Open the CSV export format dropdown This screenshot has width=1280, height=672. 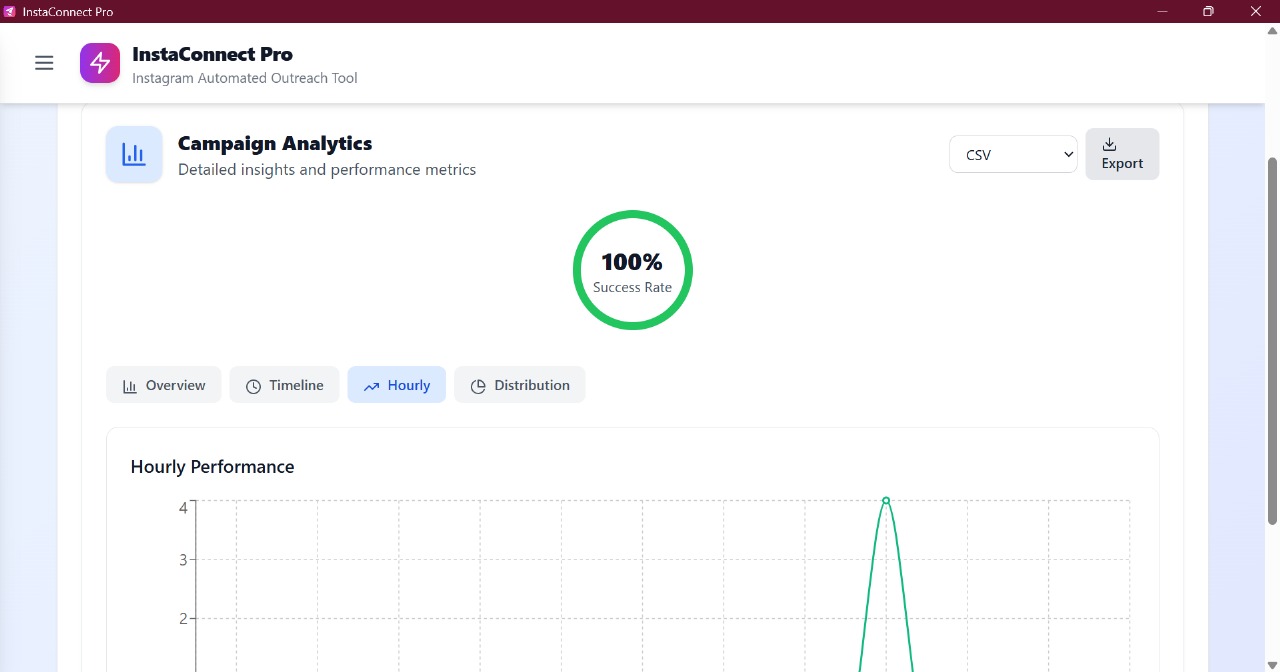click(1013, 154)
